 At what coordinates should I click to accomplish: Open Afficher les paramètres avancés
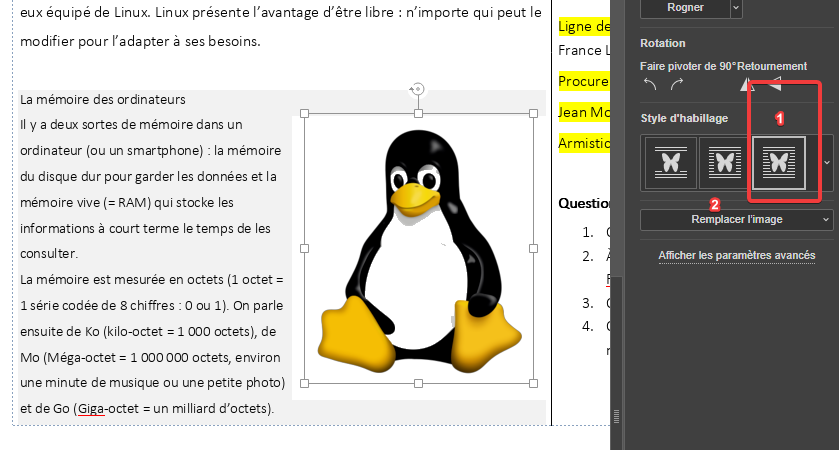737,255
